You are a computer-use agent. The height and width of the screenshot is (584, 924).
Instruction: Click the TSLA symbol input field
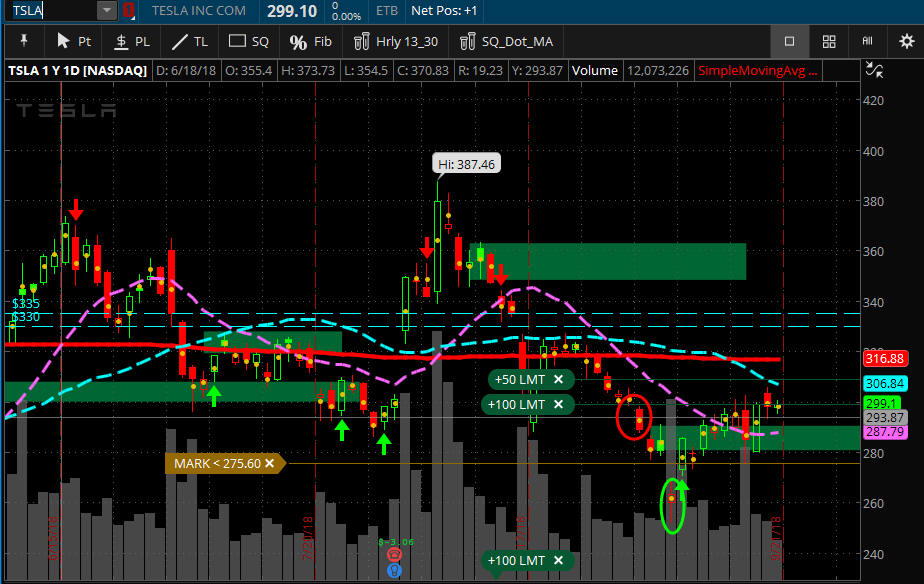(x=53, y=11)
